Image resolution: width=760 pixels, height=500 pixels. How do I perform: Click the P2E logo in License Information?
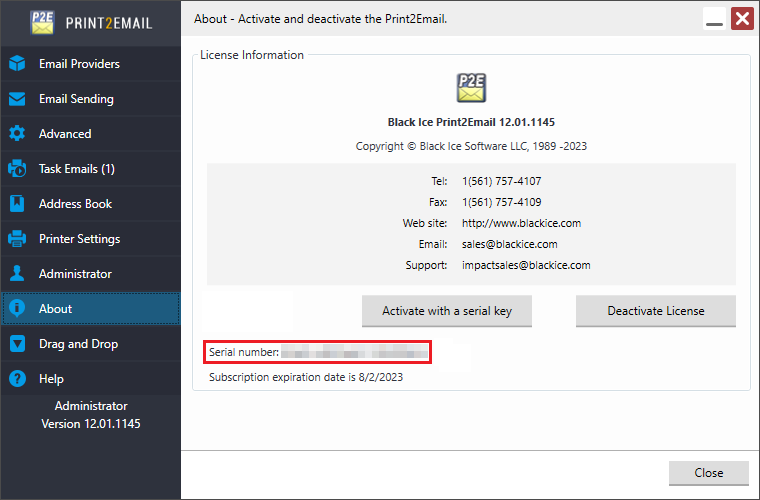point(471,88)
